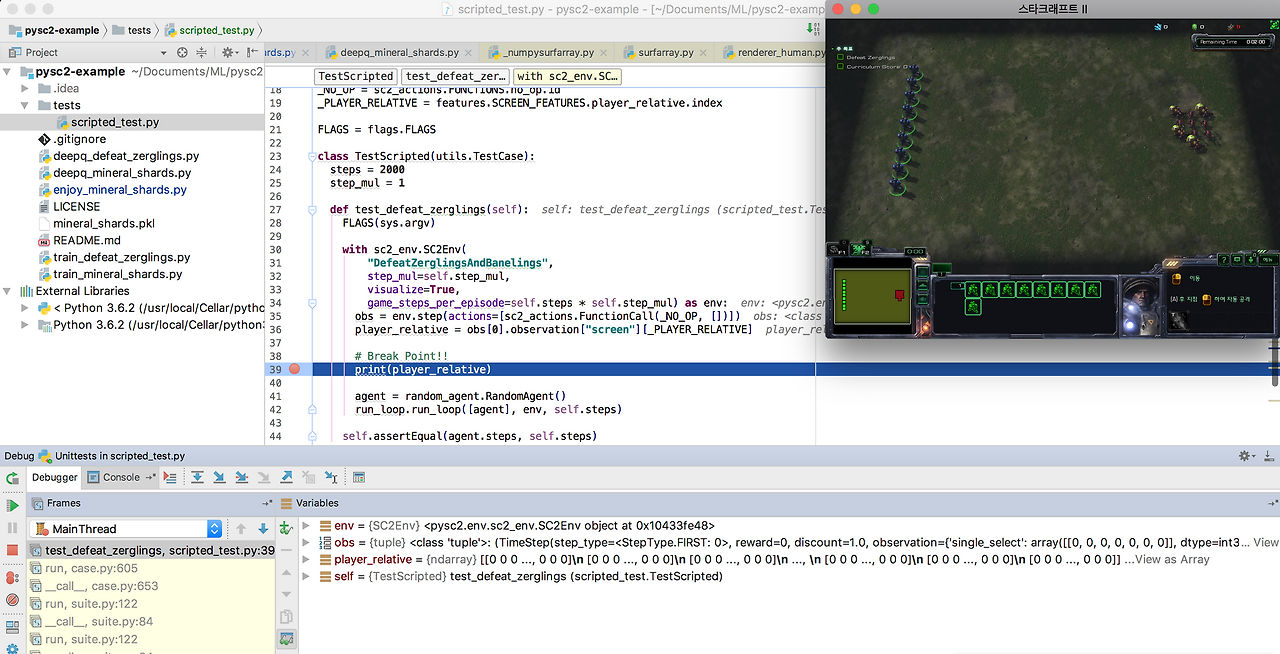Viewport: 1280px width, 654px height.
Task: Click Move command icon in StarCraft
Action: [x=1177, y=279]
